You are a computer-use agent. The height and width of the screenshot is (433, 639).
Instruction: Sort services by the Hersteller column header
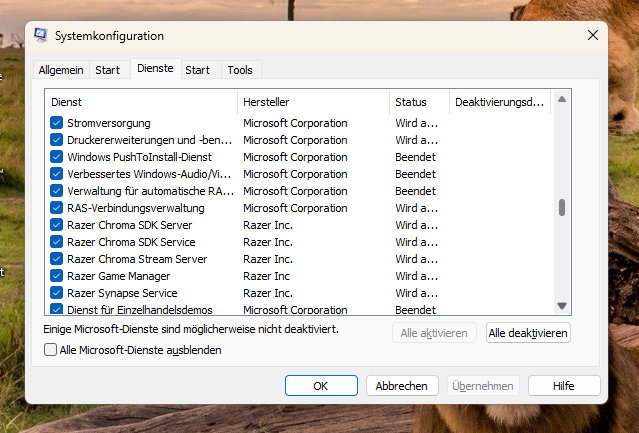pos(312,102)
